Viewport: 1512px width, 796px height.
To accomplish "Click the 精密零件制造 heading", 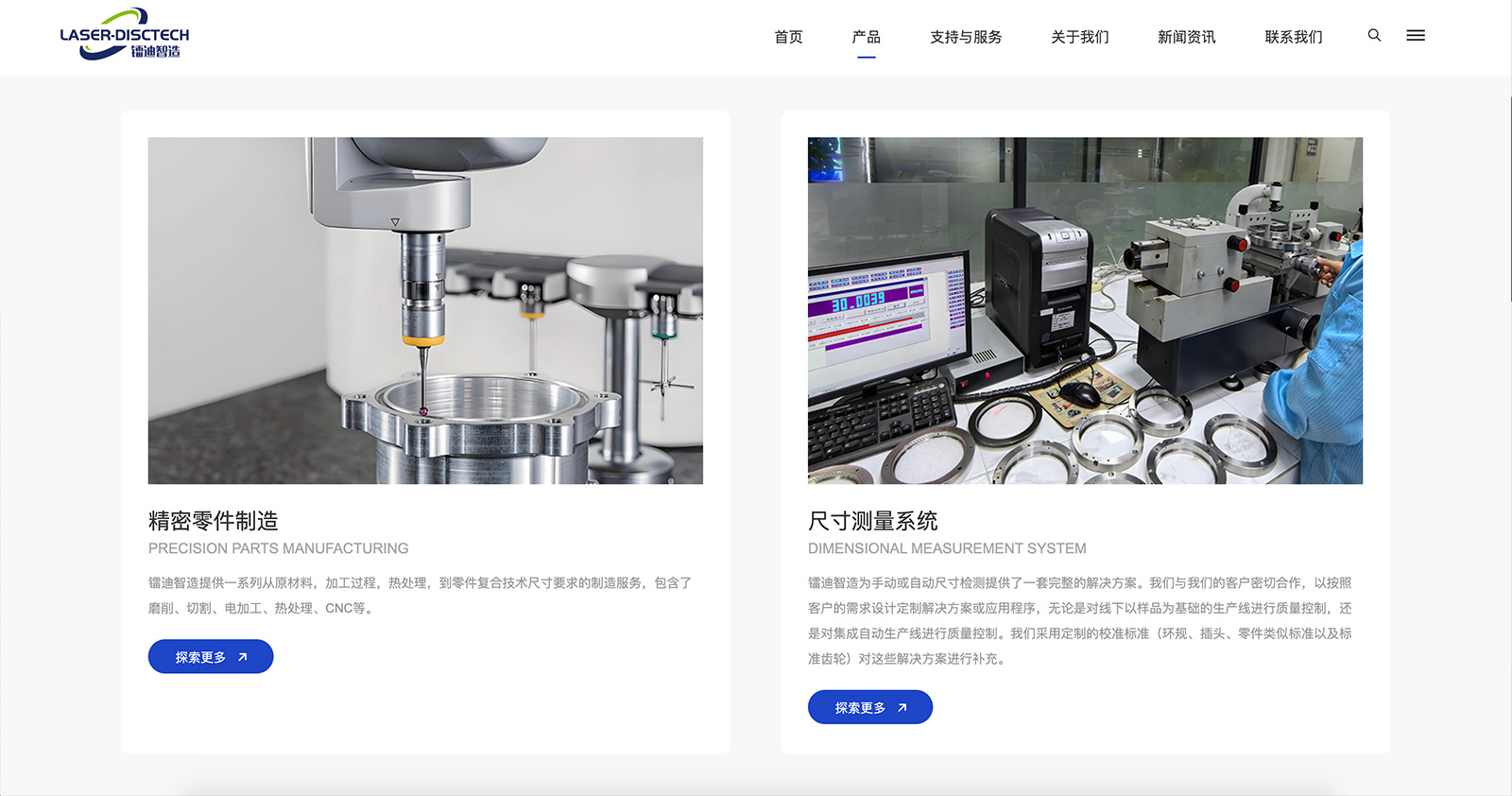I will coord(214,521).
